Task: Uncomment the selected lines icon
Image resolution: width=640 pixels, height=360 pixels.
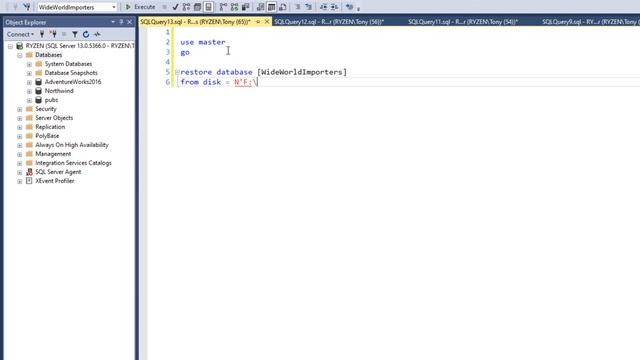Action: pos(309,7)
